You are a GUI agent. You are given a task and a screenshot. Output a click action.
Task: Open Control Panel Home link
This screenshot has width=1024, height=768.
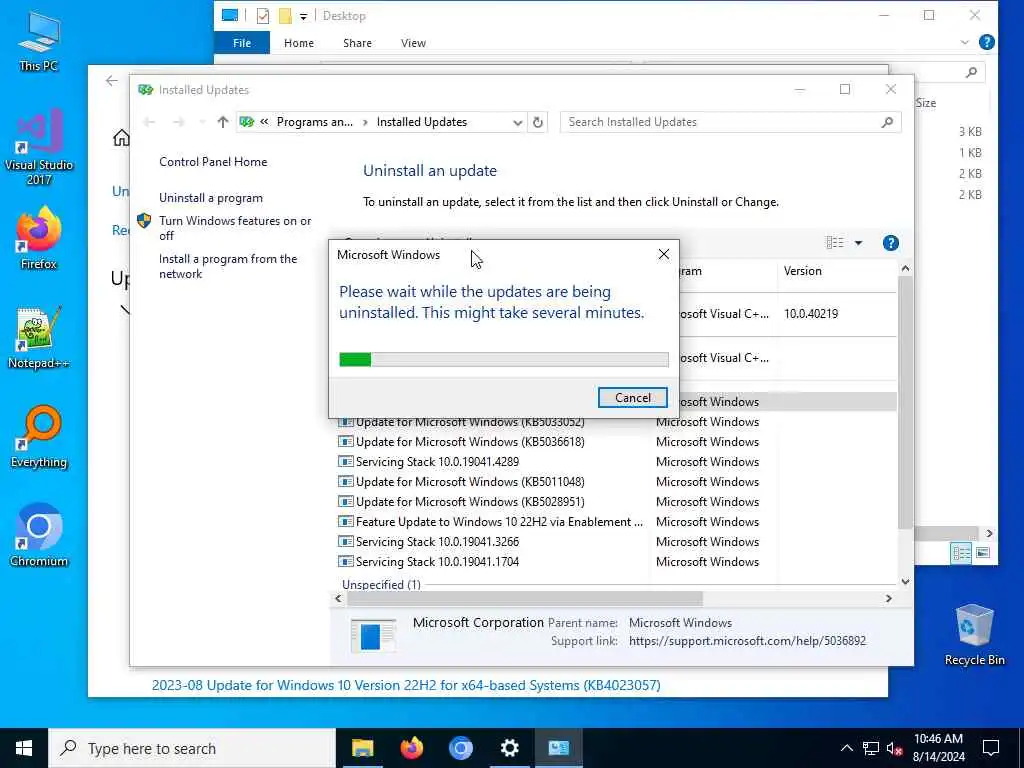(x=213, y=162)
